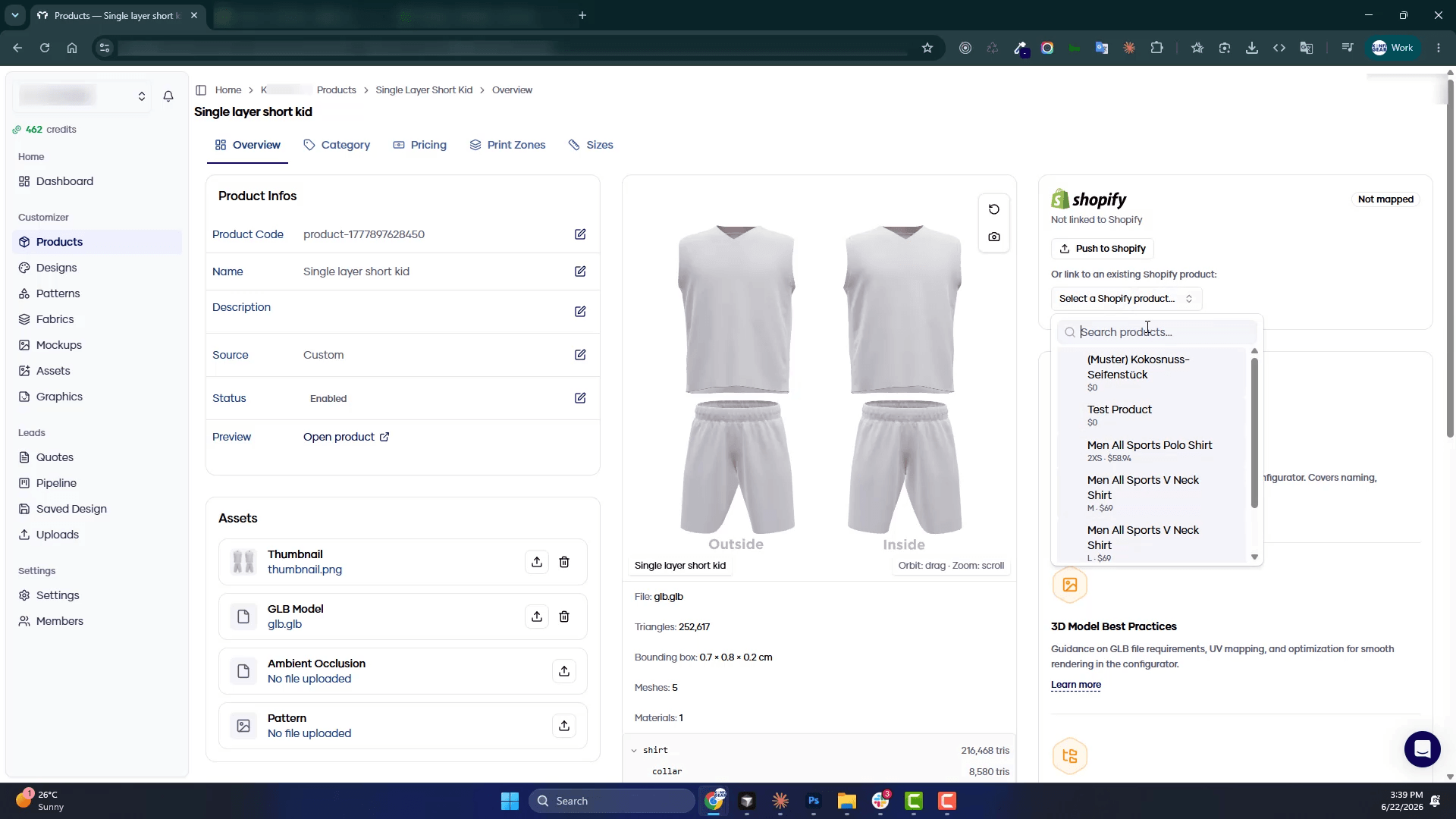Collapse the shirt mesh tree
The image size is (1456, 819).
pos(634,751)
